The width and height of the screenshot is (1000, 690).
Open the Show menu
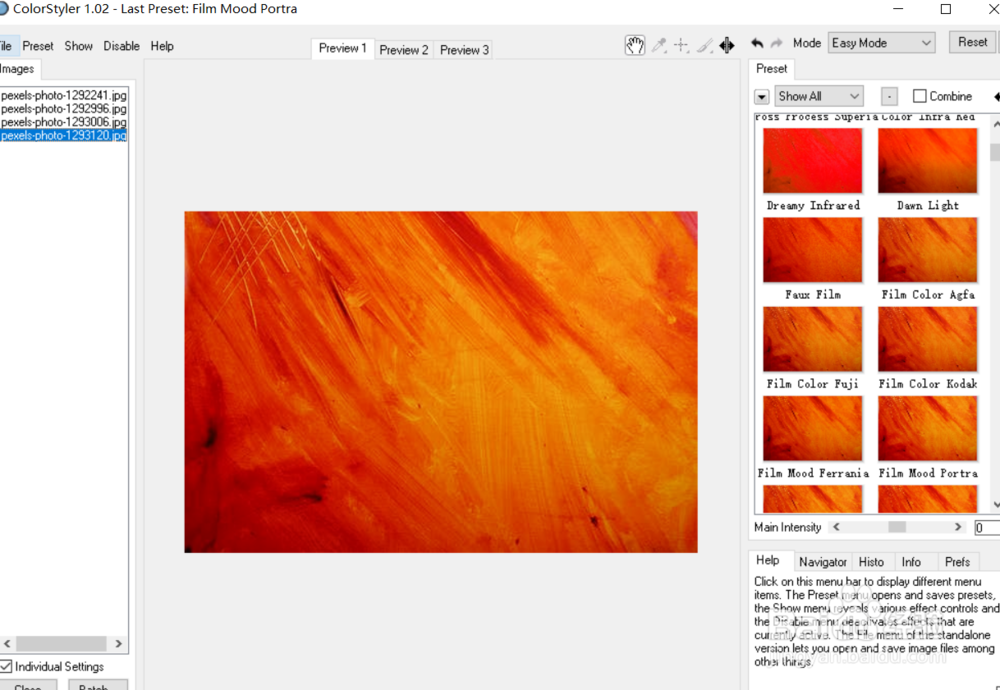[x=78, y=46]
